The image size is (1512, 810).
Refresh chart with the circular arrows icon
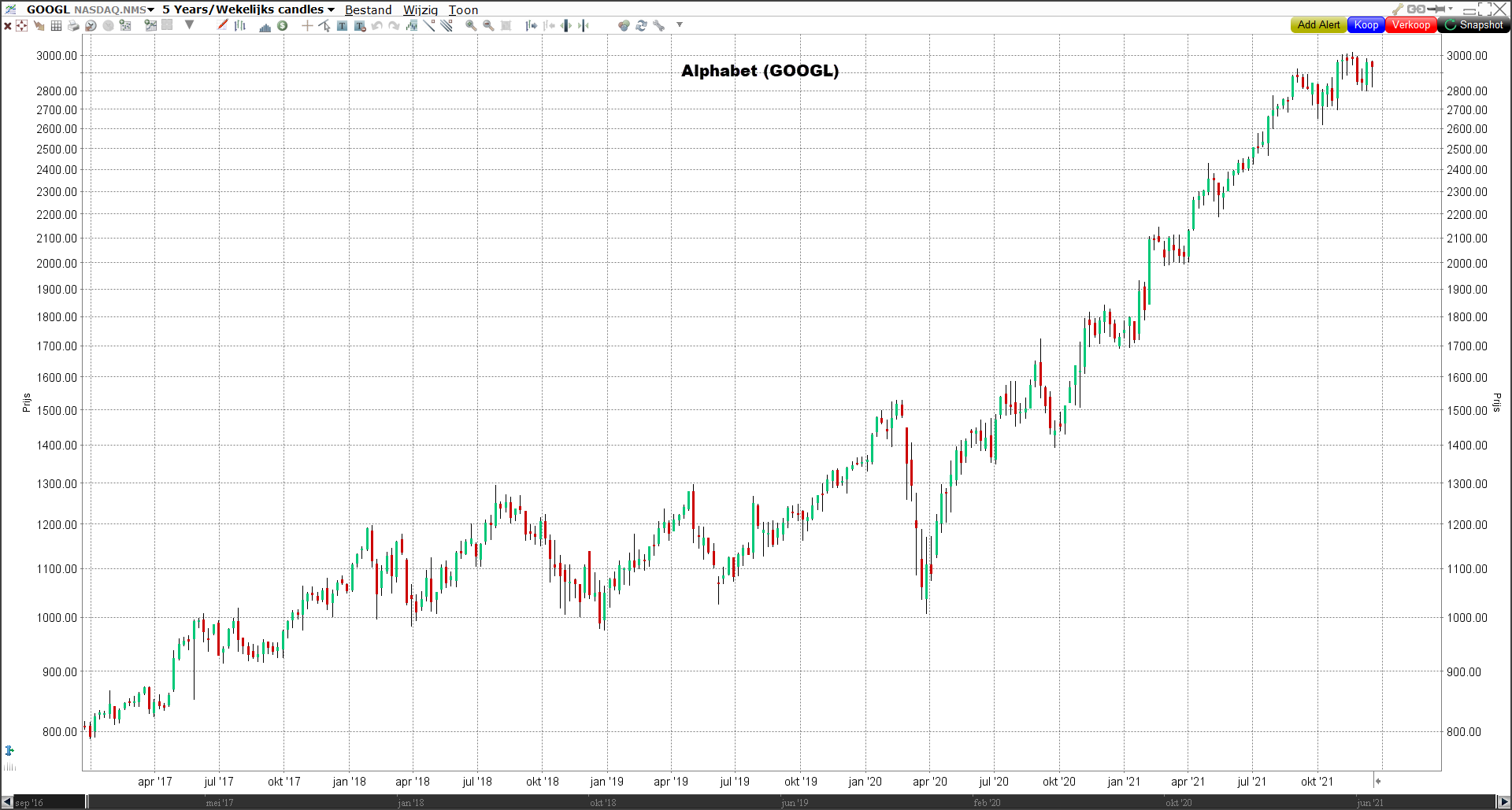click(x=641, y=26)
